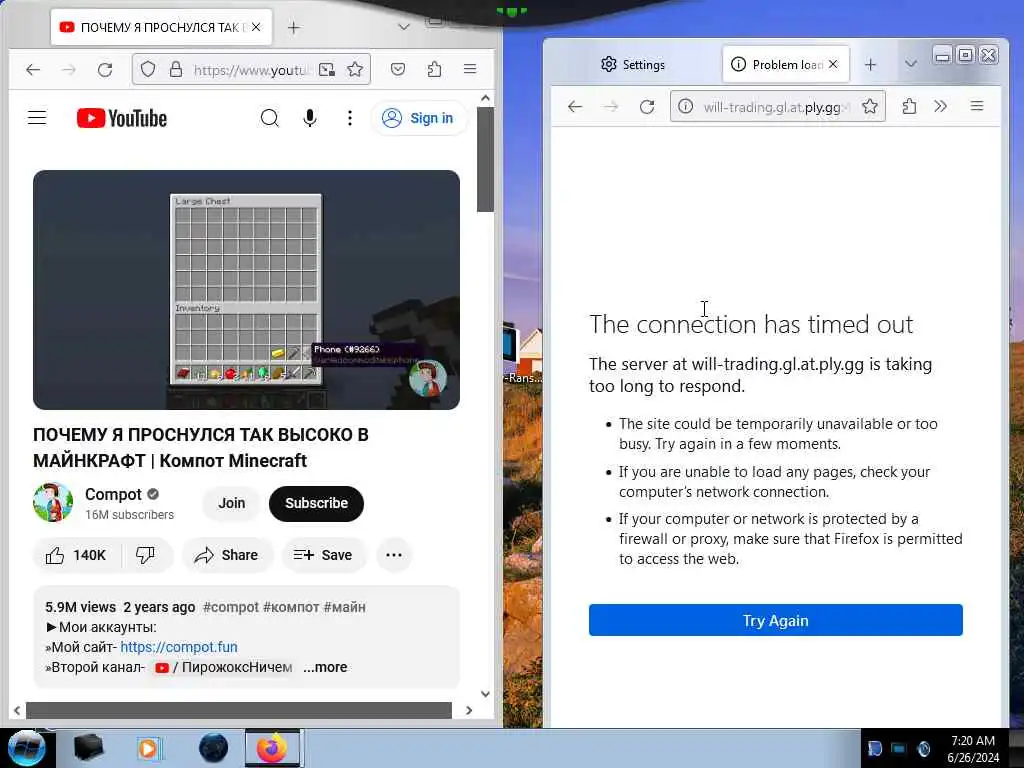Reload the timed out page
Viewport: 1024px width, 768px height.
point(647,106)
